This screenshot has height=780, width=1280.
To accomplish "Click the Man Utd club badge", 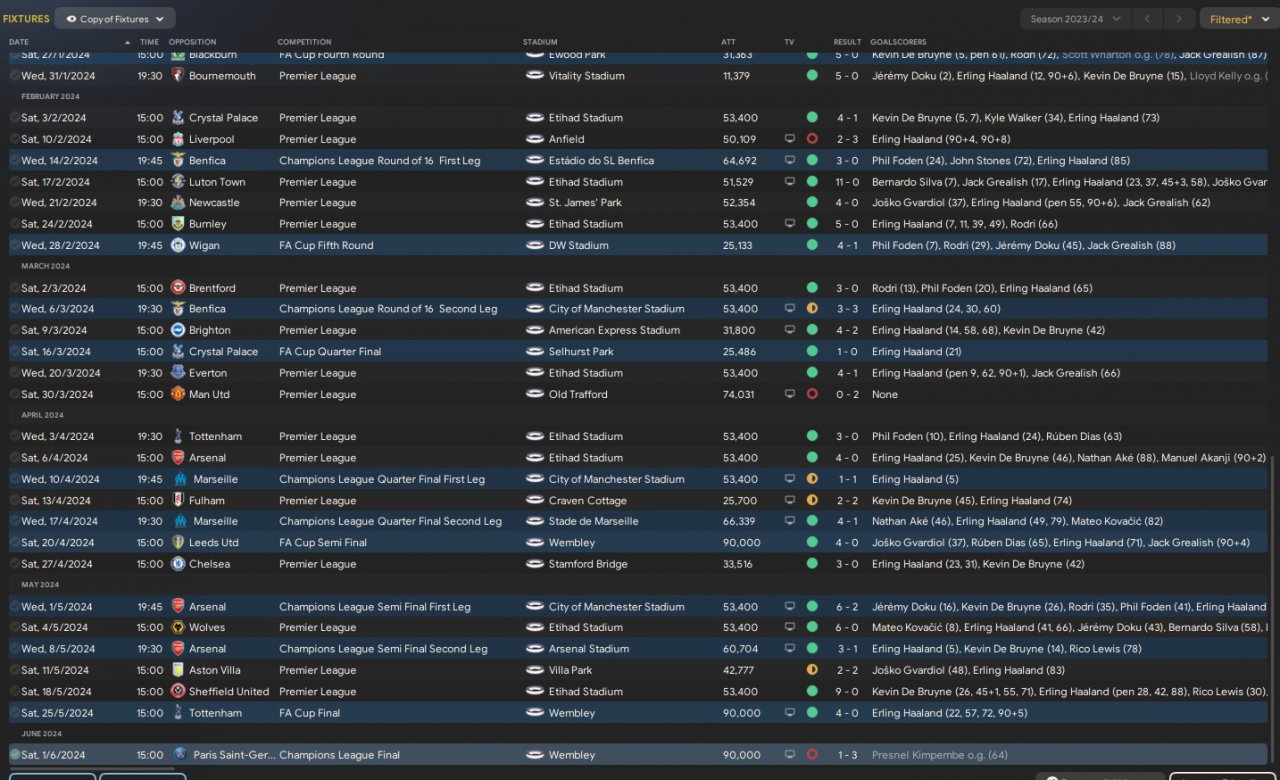I will click(x=178, y=394).
